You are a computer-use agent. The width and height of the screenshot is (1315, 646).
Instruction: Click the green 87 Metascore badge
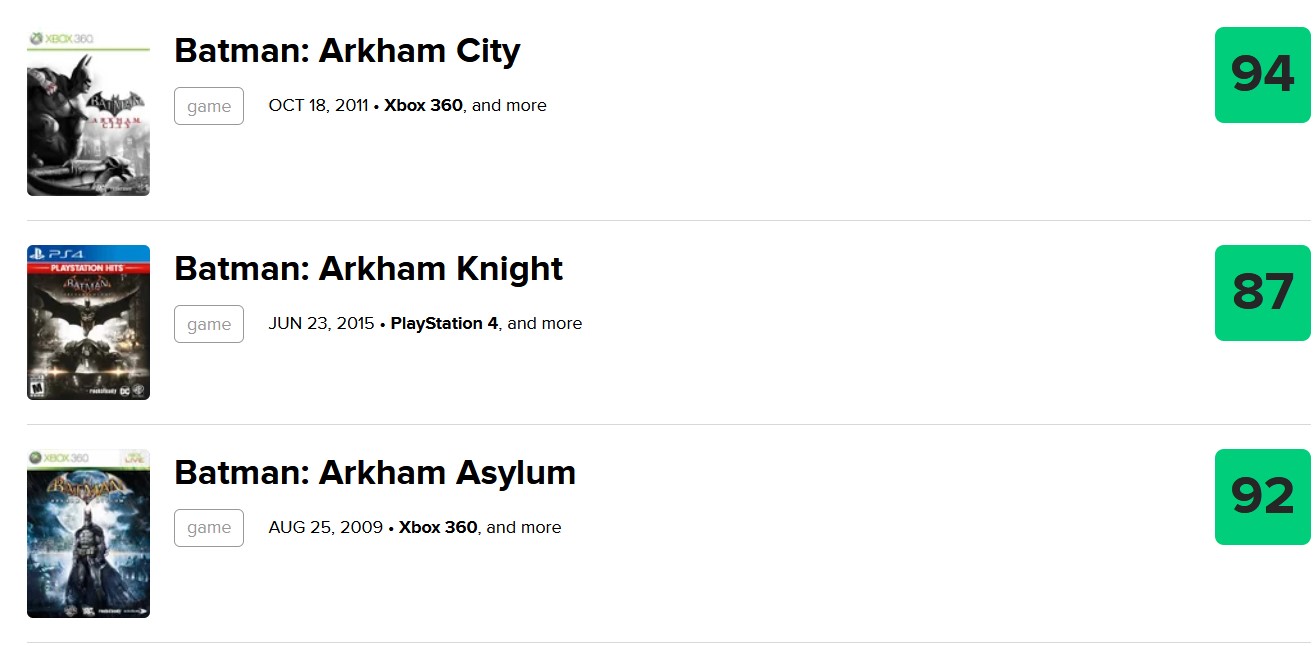[1262, 293]
